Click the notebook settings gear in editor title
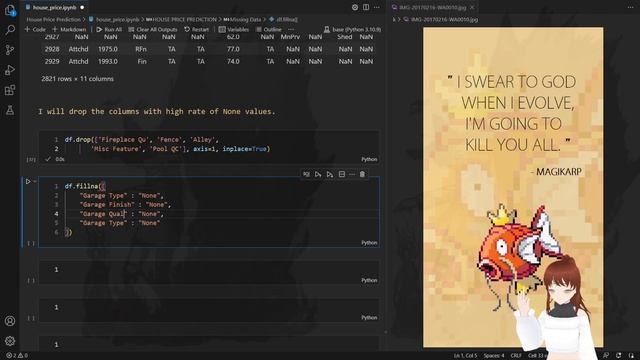The height and width of the screenshot is (360, 640). pyautogui.click(x=355, y=7)
